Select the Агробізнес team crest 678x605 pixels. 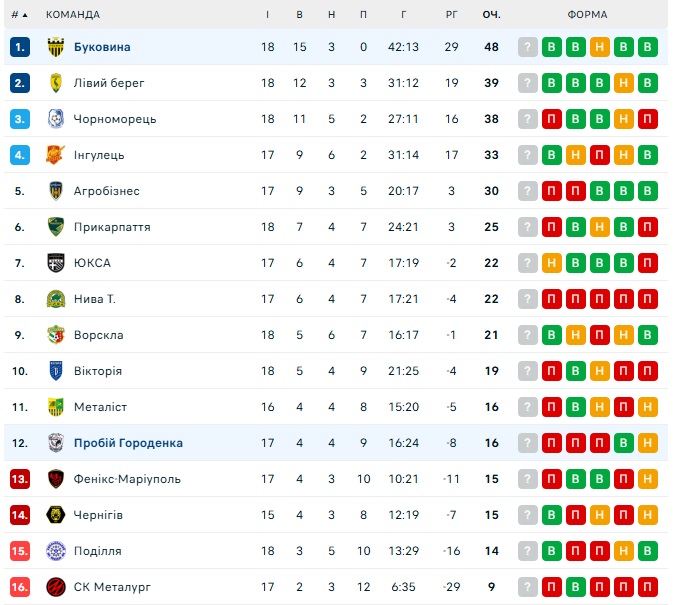56,191
